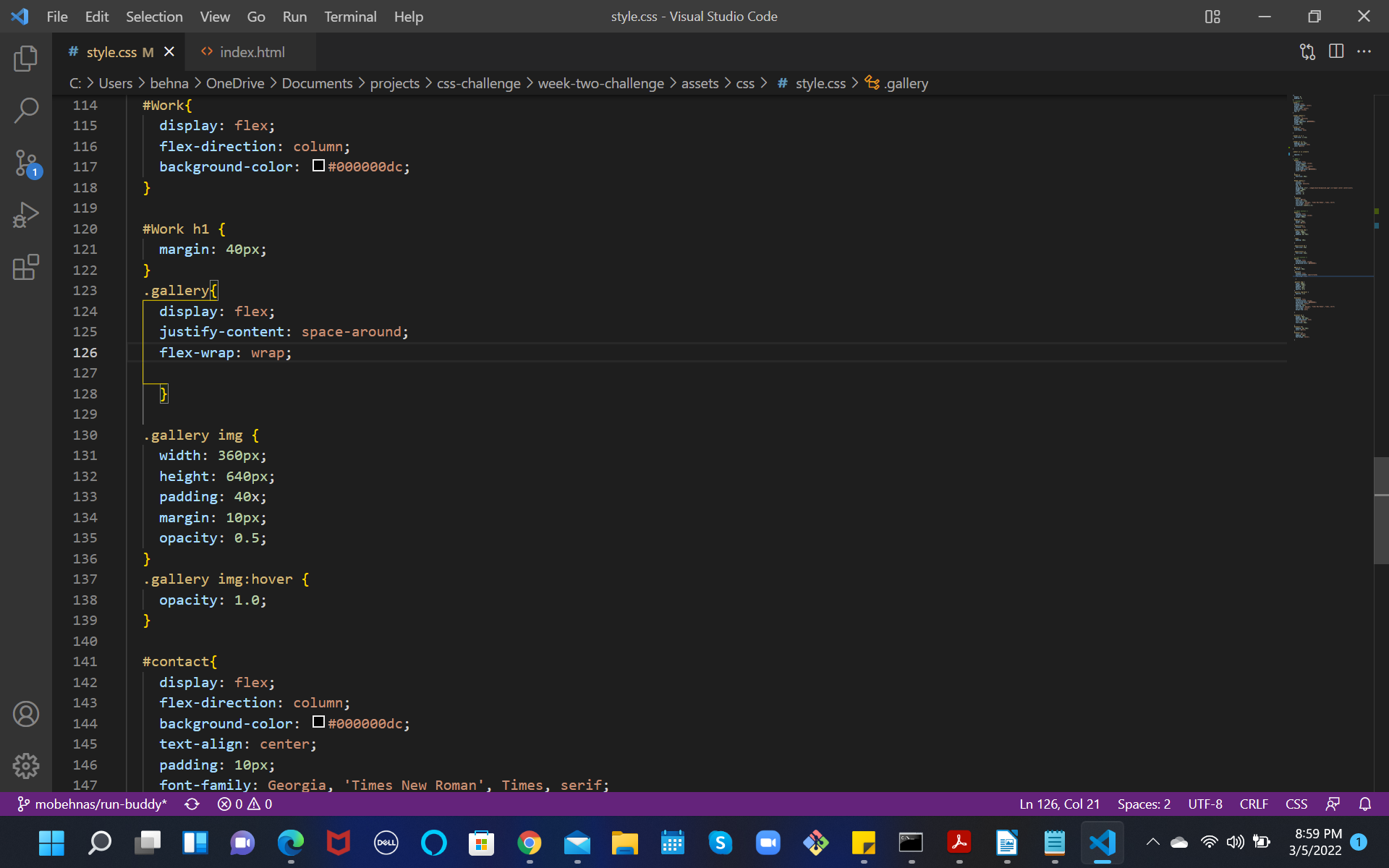Open the css folder breadcrumb

tap(744, 83)
